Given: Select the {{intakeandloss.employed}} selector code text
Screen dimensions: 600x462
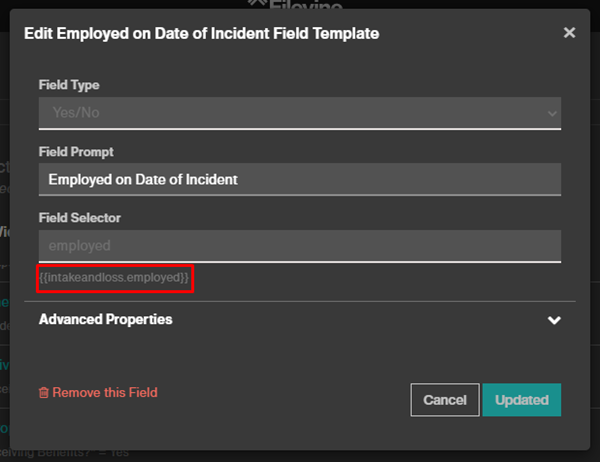Looking at the screenshot, I should pos(114,278).
